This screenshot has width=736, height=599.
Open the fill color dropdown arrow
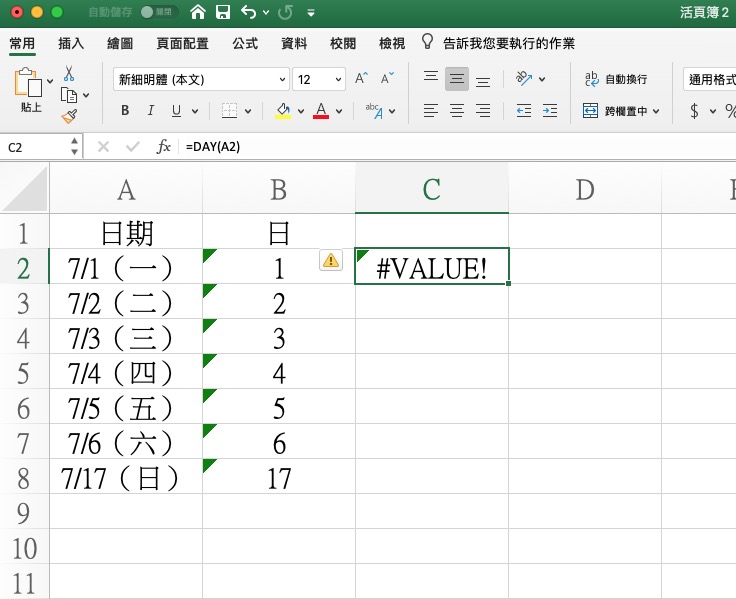(301, 111)
